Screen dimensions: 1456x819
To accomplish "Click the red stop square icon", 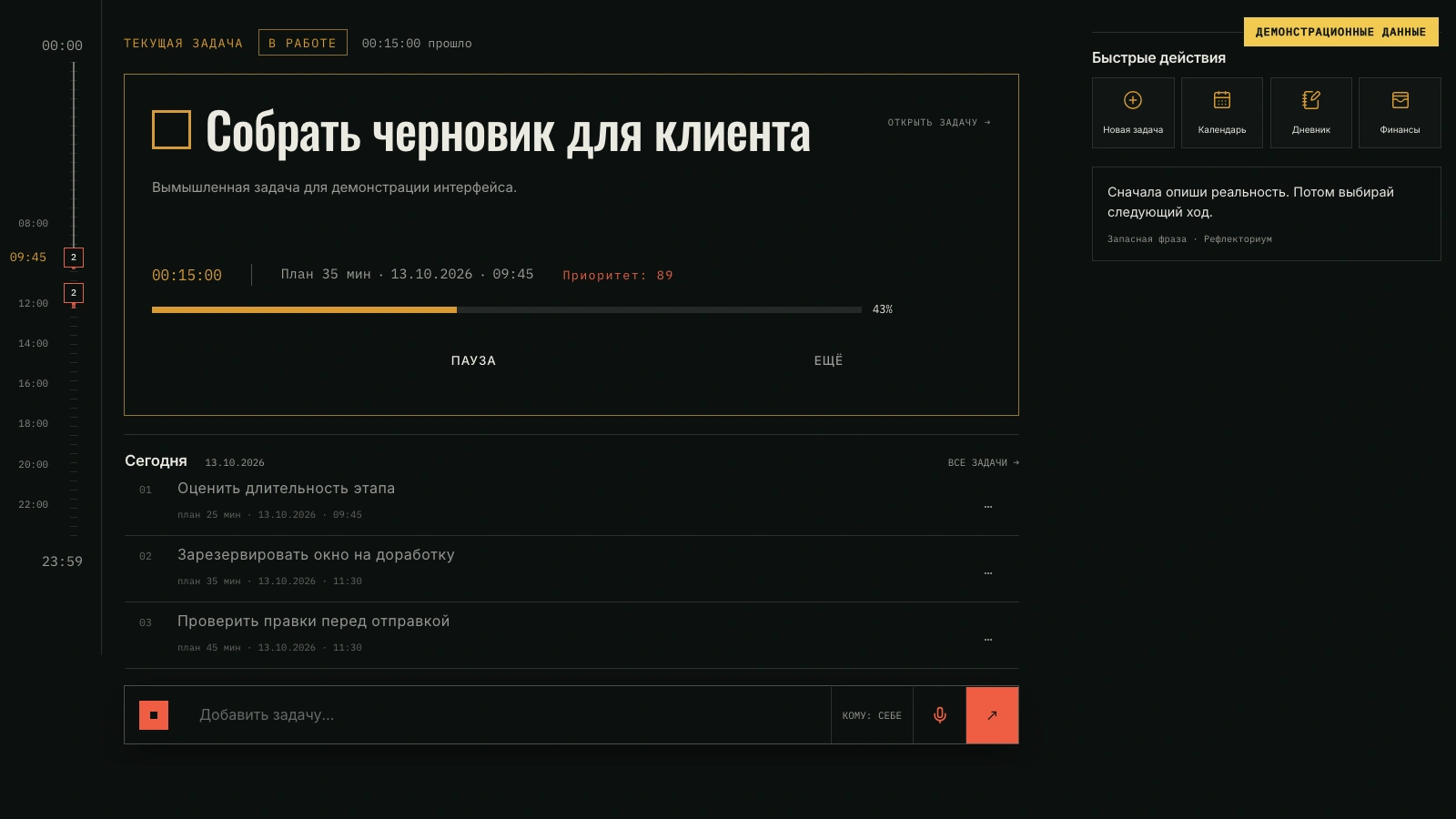I will [154, 715].
